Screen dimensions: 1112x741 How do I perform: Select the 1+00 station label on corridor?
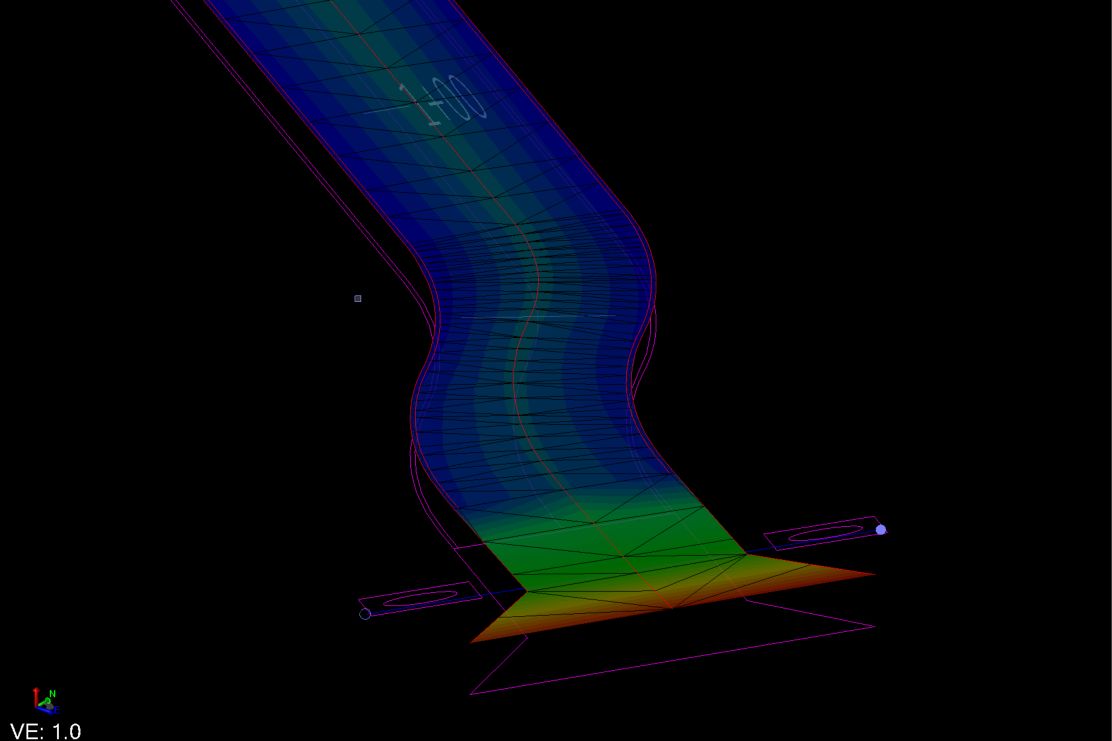443,101
